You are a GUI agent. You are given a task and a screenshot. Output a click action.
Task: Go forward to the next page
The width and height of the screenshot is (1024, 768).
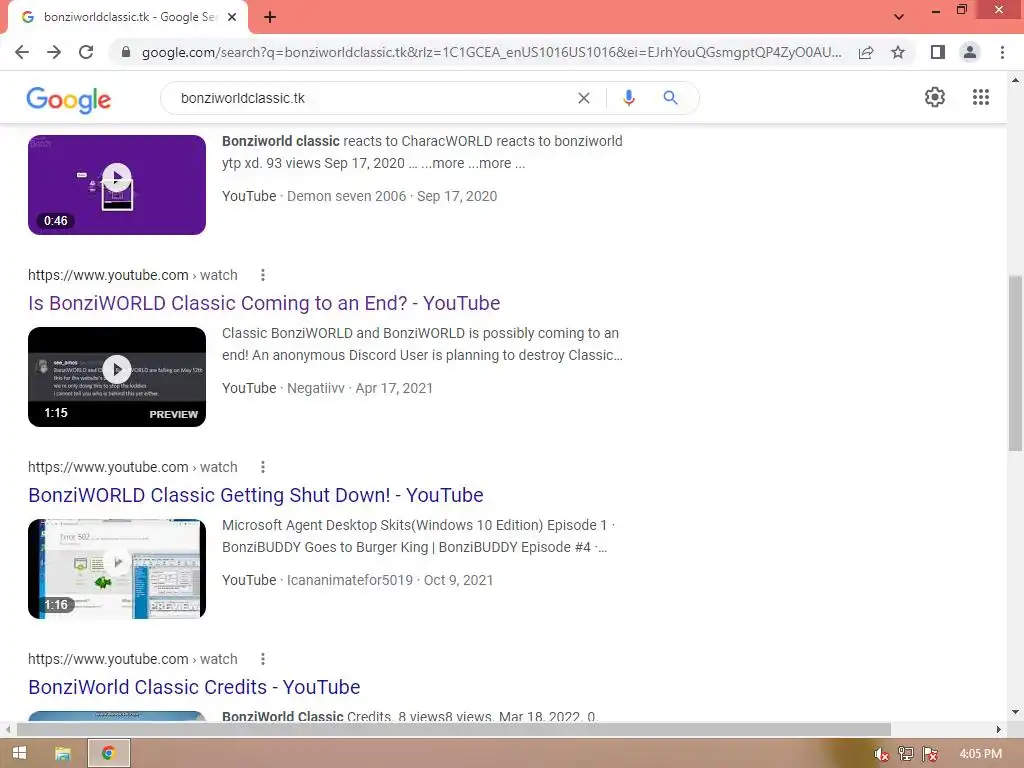tap(54, 52)
